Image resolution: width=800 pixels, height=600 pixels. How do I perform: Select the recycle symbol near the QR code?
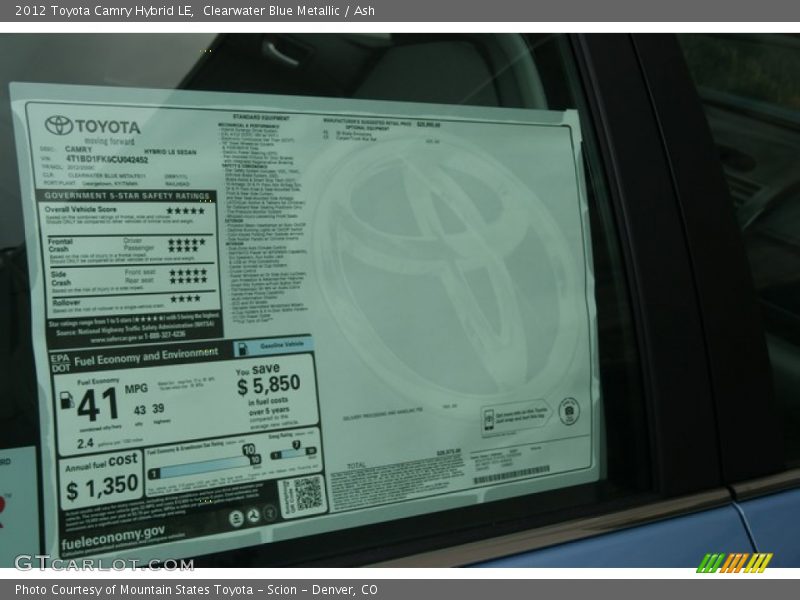[252, 518]
